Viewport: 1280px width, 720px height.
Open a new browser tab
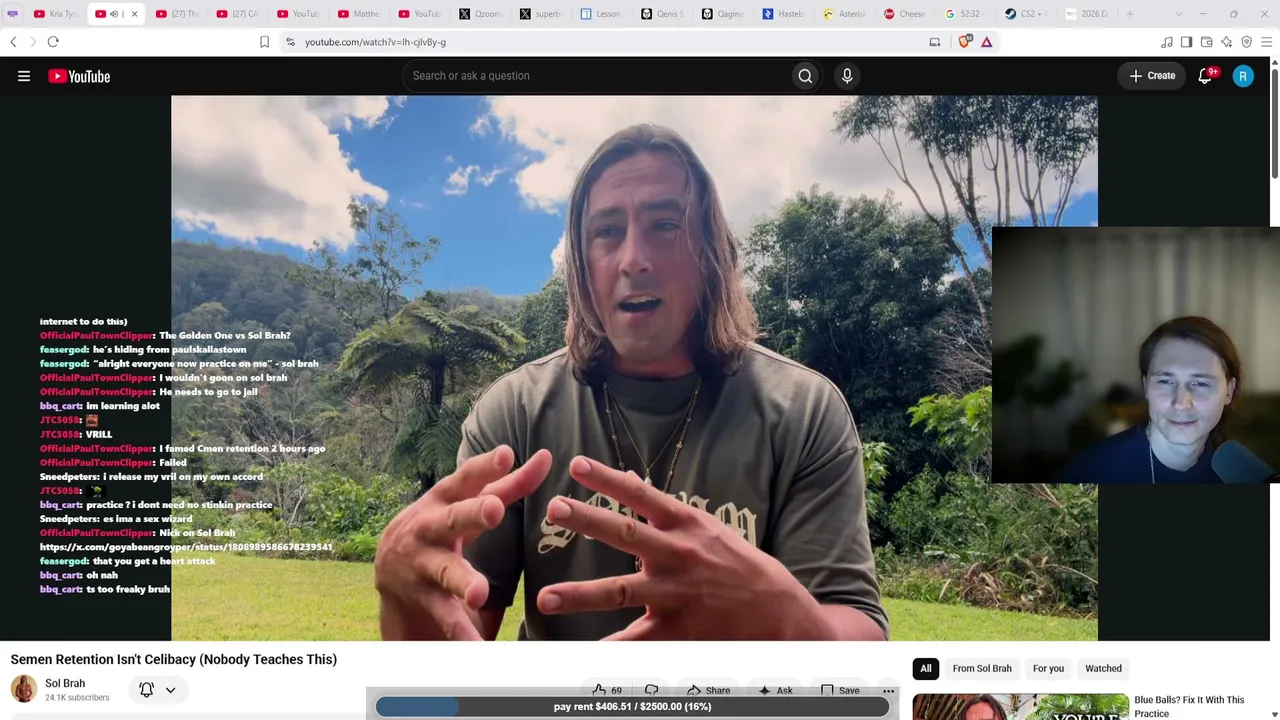(1130, 14)
